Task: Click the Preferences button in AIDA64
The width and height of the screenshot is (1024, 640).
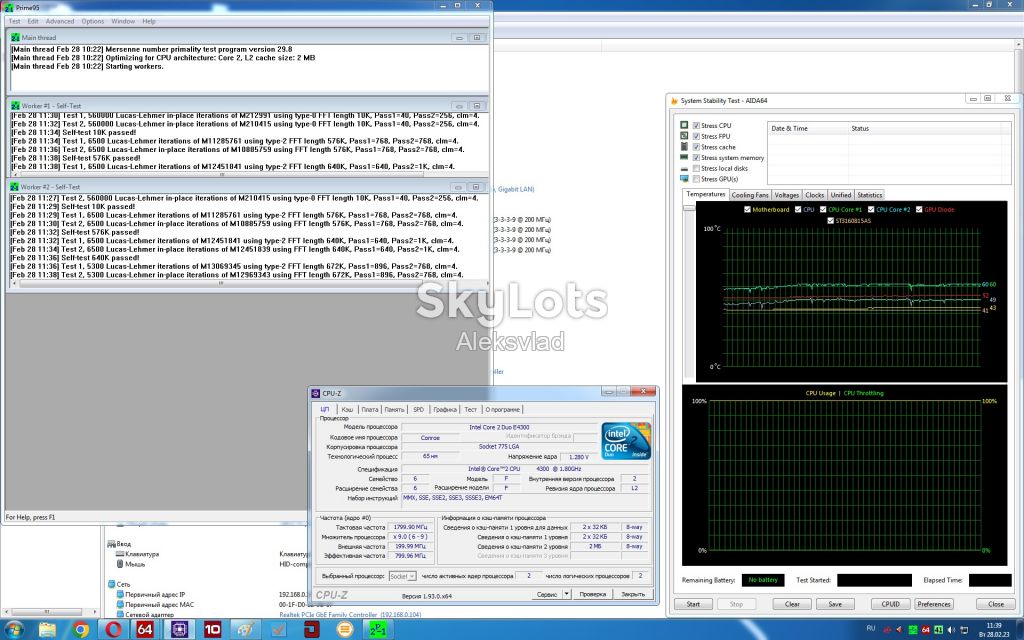Action: [x=934, y=604]
